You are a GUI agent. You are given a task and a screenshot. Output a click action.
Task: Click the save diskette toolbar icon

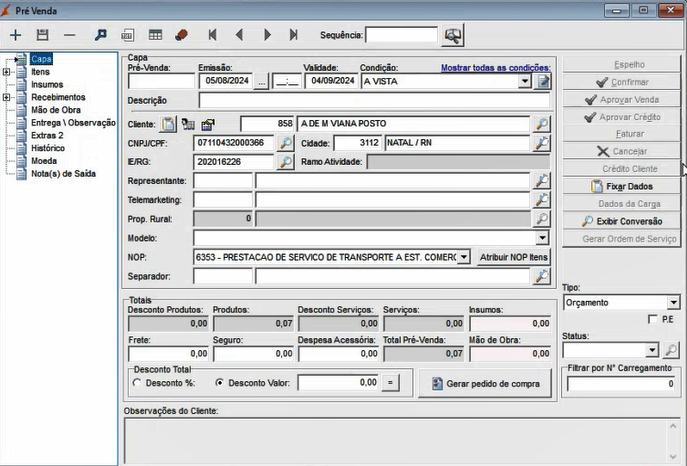42,35
